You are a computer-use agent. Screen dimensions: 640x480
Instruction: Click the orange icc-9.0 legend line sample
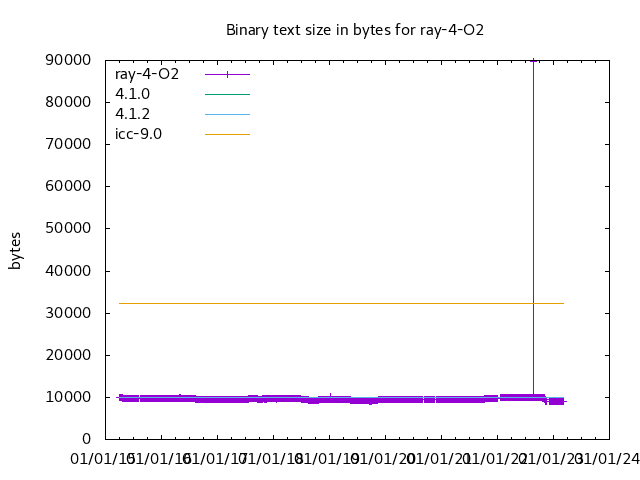(227, 134)
